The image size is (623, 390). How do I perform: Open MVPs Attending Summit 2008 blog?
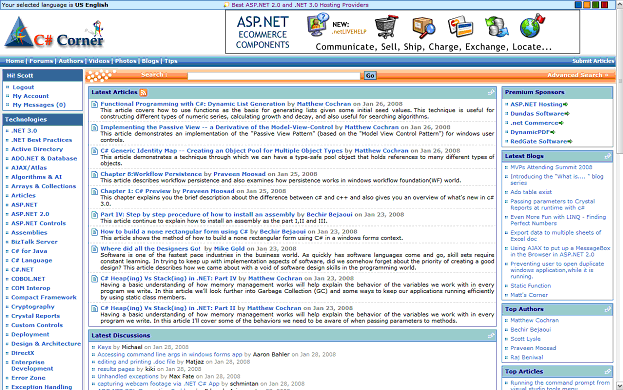click(x=551, y=168)
